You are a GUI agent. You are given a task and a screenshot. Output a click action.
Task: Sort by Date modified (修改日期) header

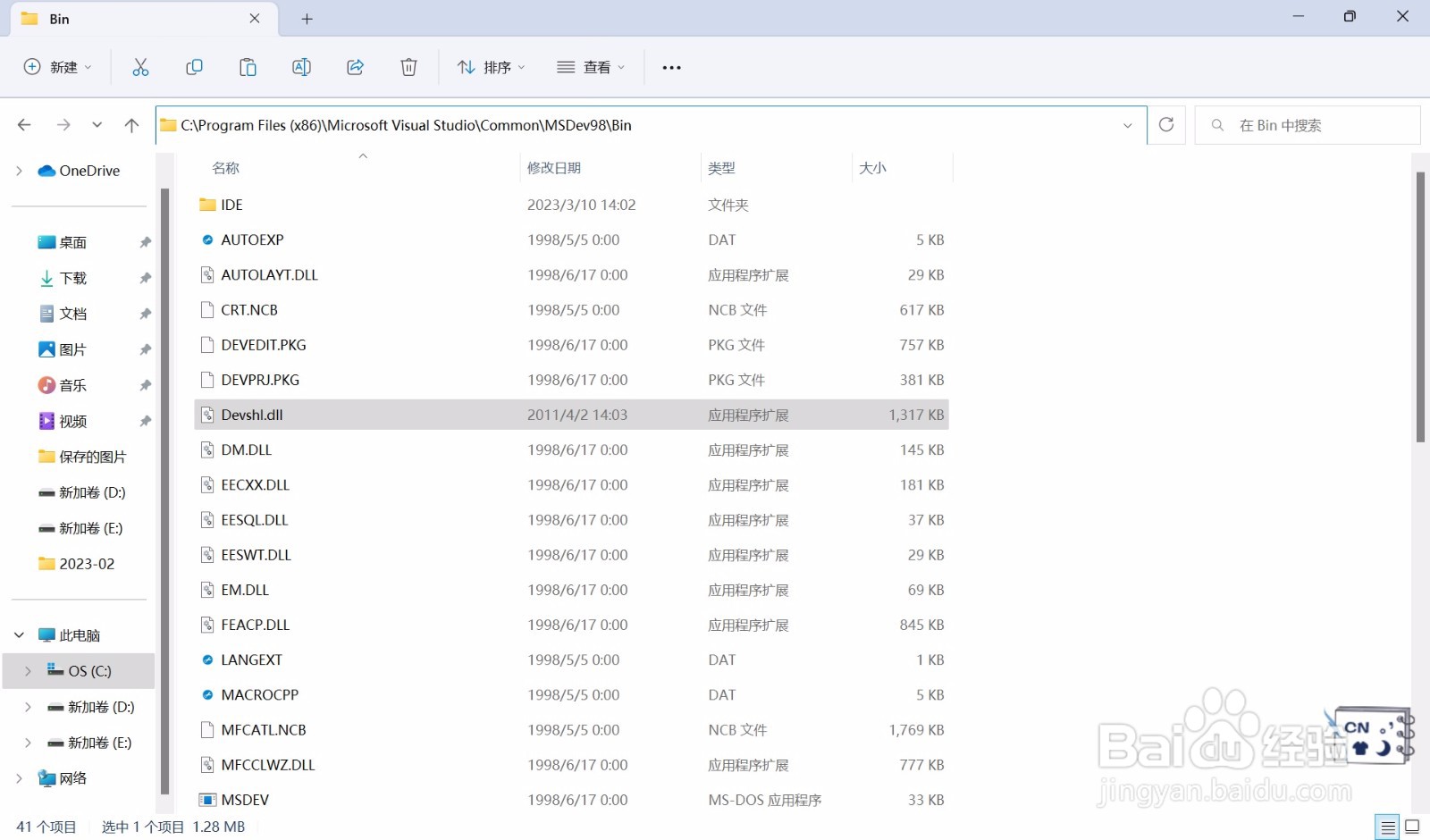point(554,168)
